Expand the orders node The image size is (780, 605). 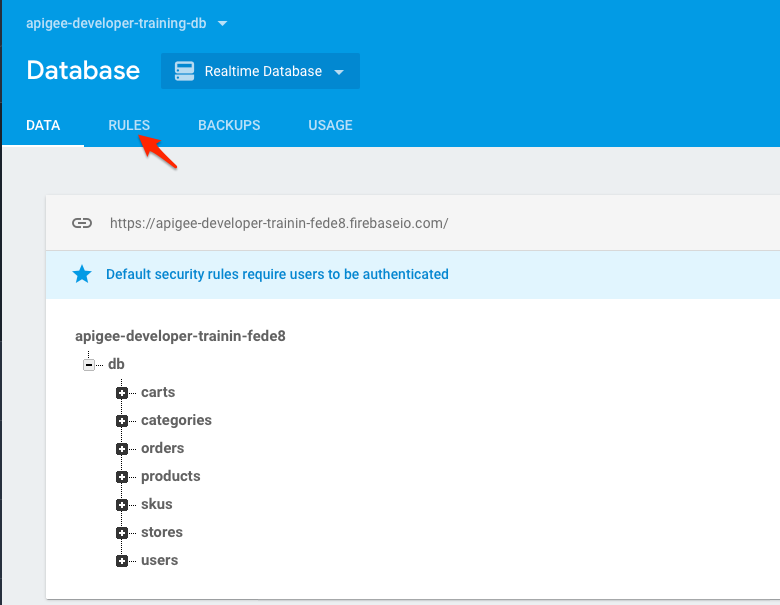click(122, 449)
